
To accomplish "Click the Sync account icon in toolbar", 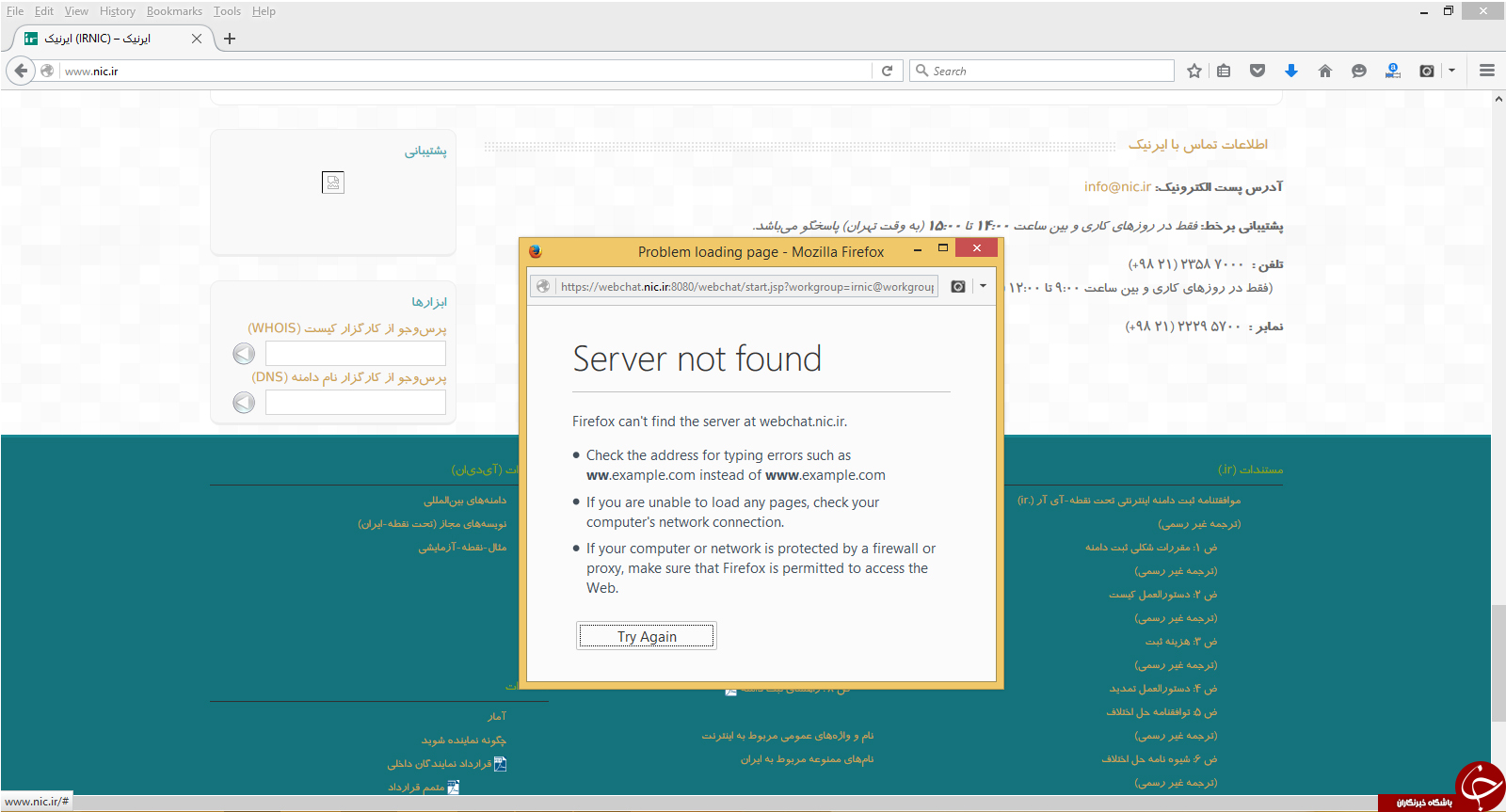I will click(x=1393, y=71).
